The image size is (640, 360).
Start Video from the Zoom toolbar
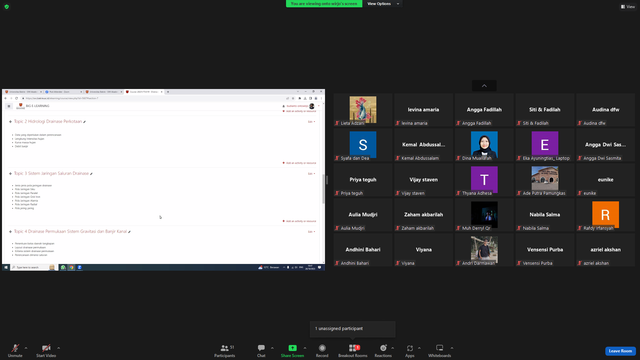click(46, 350)
